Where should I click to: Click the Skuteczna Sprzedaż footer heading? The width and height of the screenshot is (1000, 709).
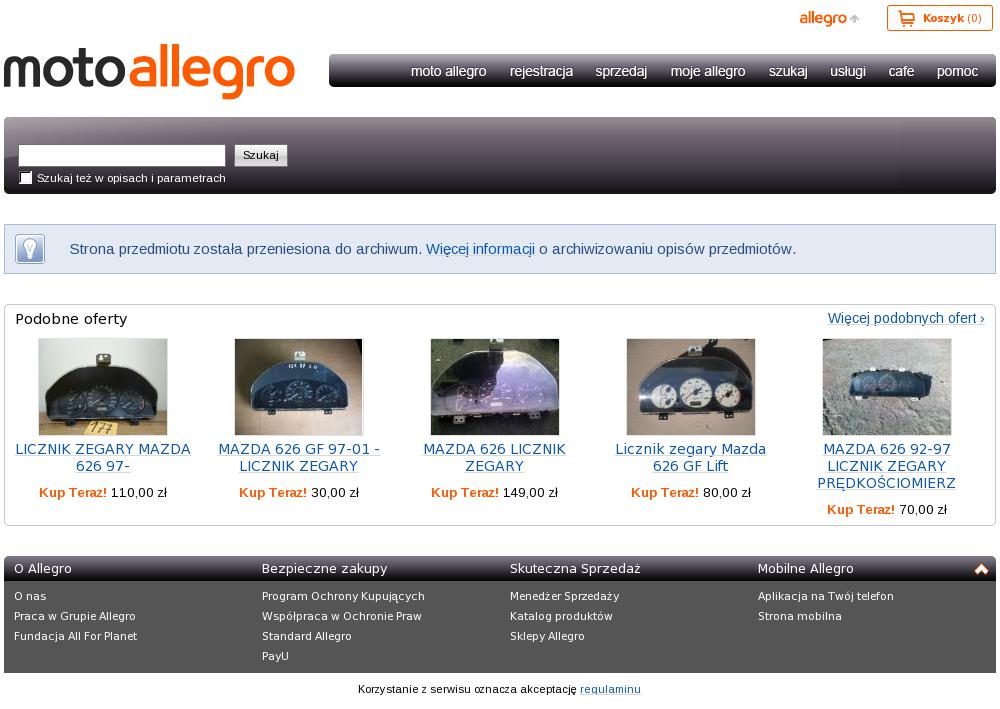click(x=575, y=568)
